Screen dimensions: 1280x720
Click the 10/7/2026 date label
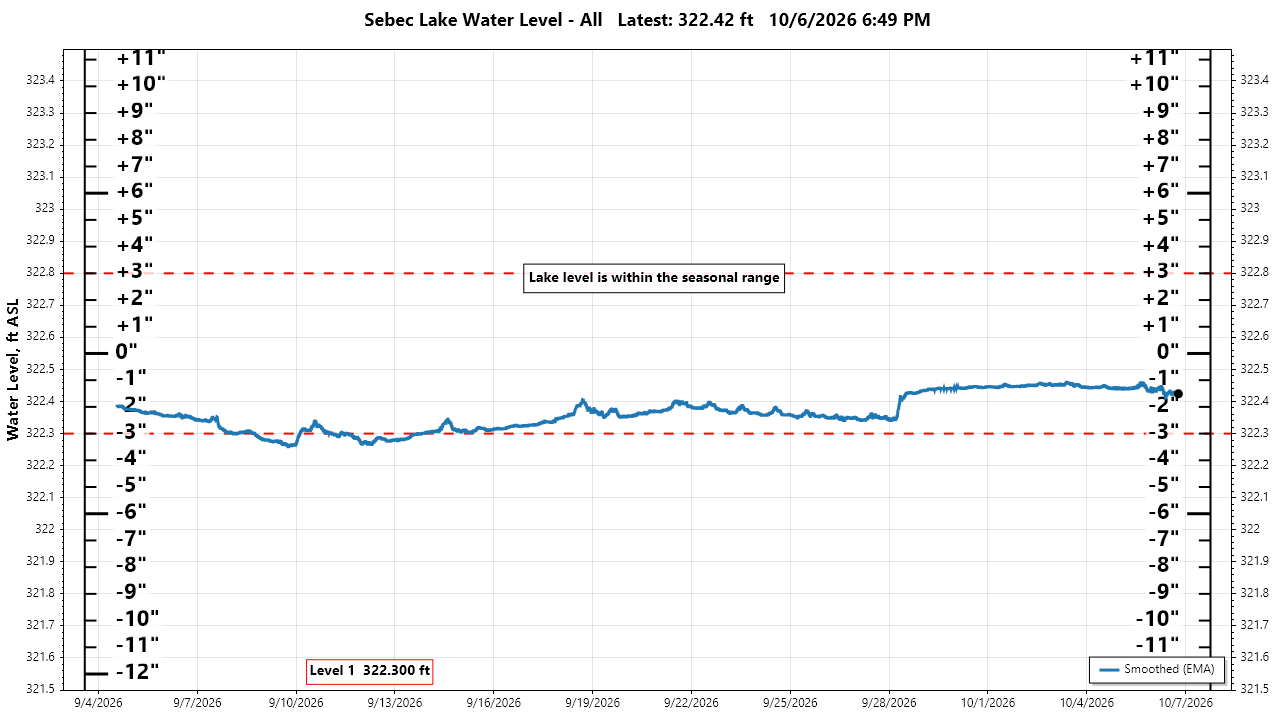[1186, 703]
